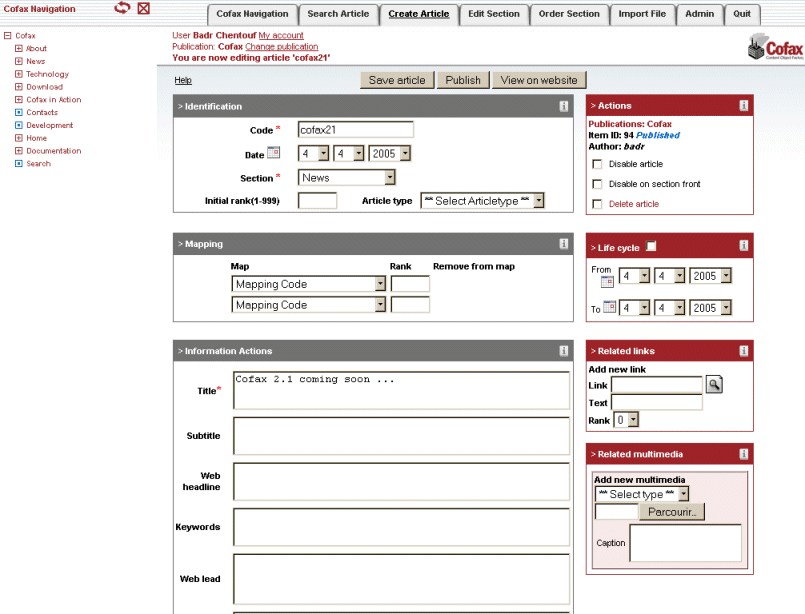Image resolution: width=805 pixels, height=614 pixels.
Task: Switch to the Order Section tab
Action: pos(569,14)
